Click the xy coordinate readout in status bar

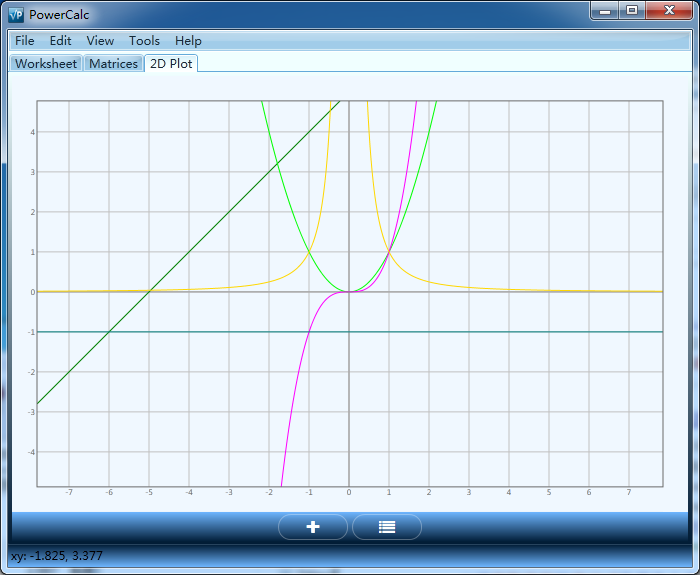pyautogui.click(x=56, y=556)
